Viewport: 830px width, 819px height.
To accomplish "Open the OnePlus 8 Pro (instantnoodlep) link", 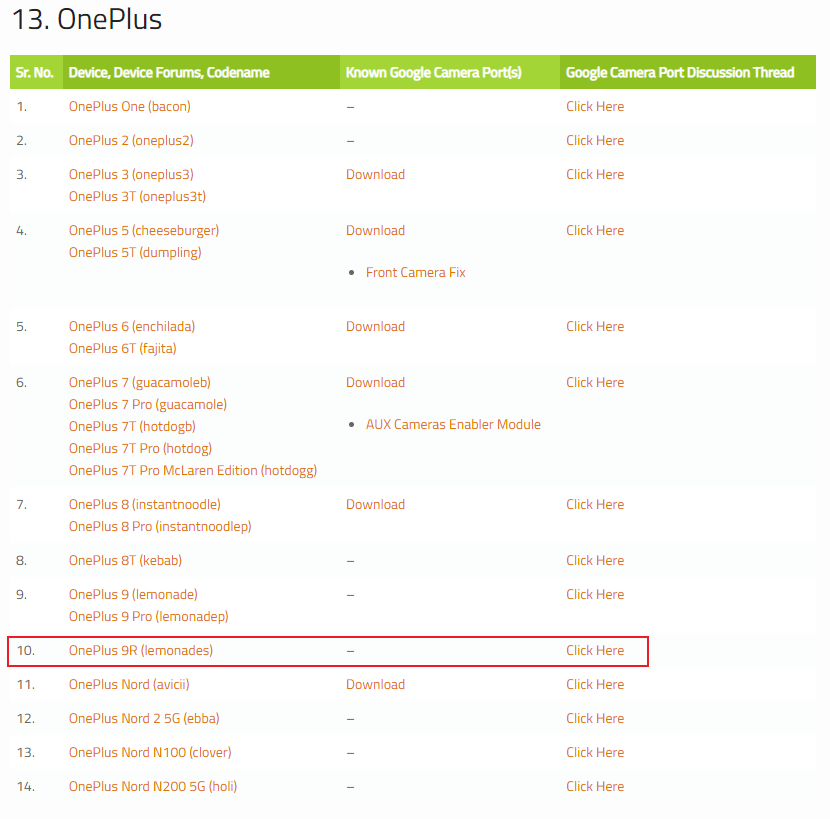I will [160, 527].
